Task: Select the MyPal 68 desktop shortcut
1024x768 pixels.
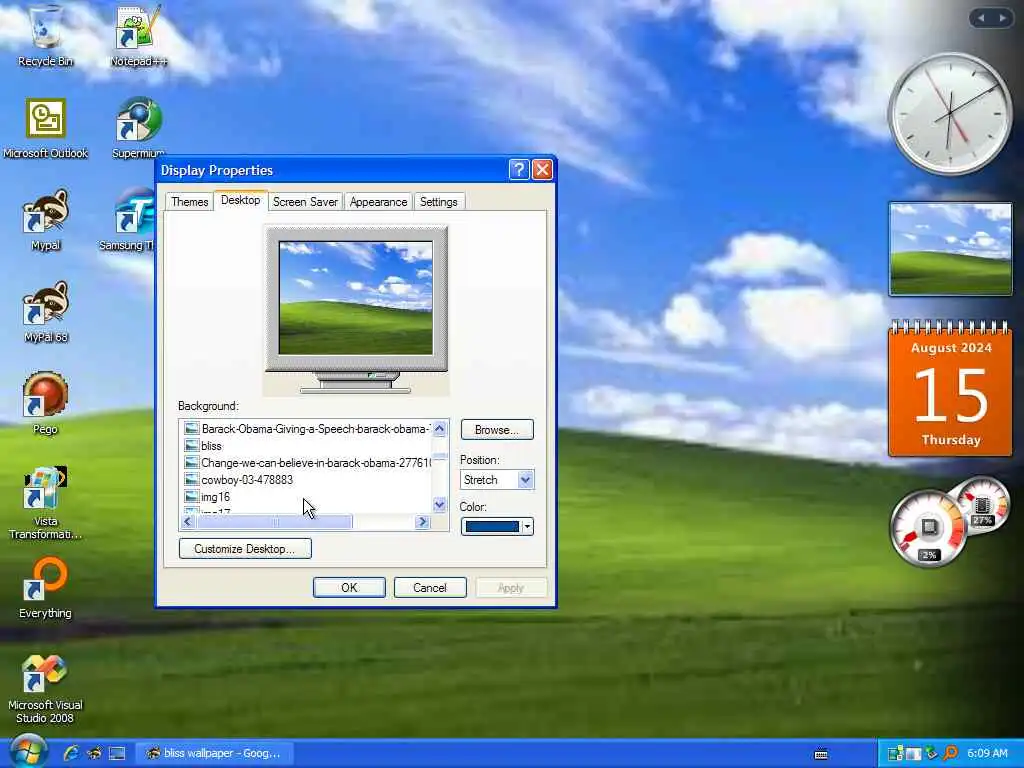Action: [x=45, y=312]
